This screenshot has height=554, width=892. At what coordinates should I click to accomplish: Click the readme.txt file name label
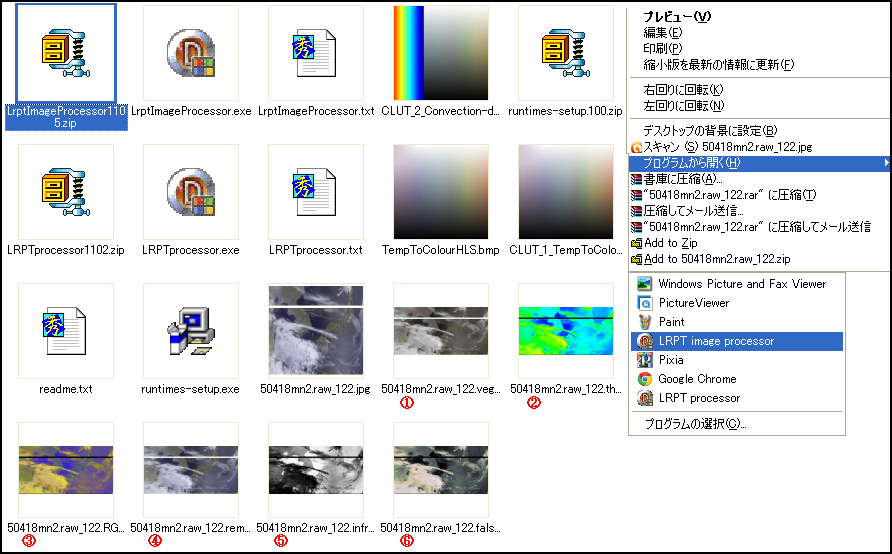tap(66, 389)
